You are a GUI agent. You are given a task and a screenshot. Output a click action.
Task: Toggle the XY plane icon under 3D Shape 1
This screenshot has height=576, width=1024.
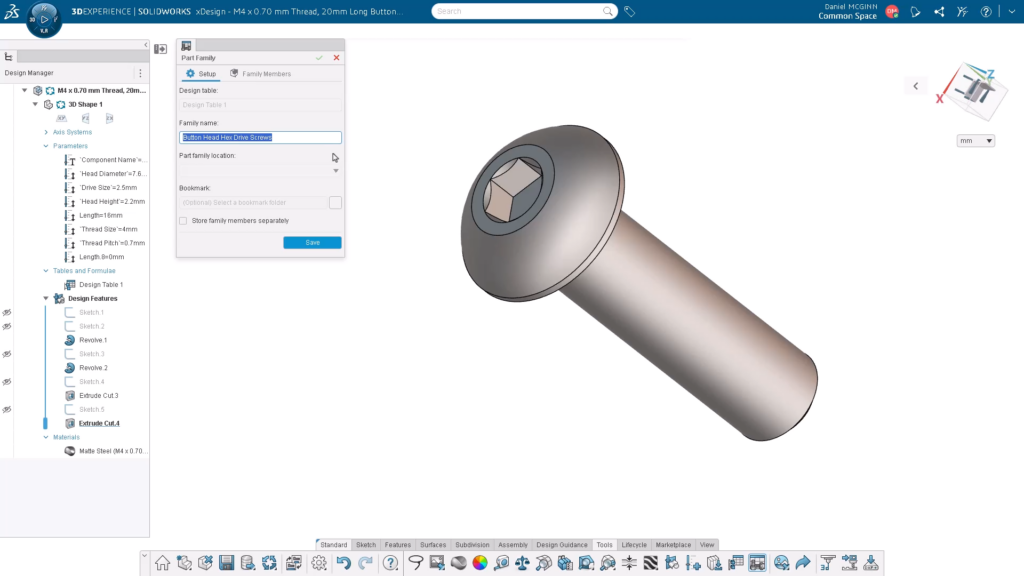pyautogui.click(x=61, y=118)
